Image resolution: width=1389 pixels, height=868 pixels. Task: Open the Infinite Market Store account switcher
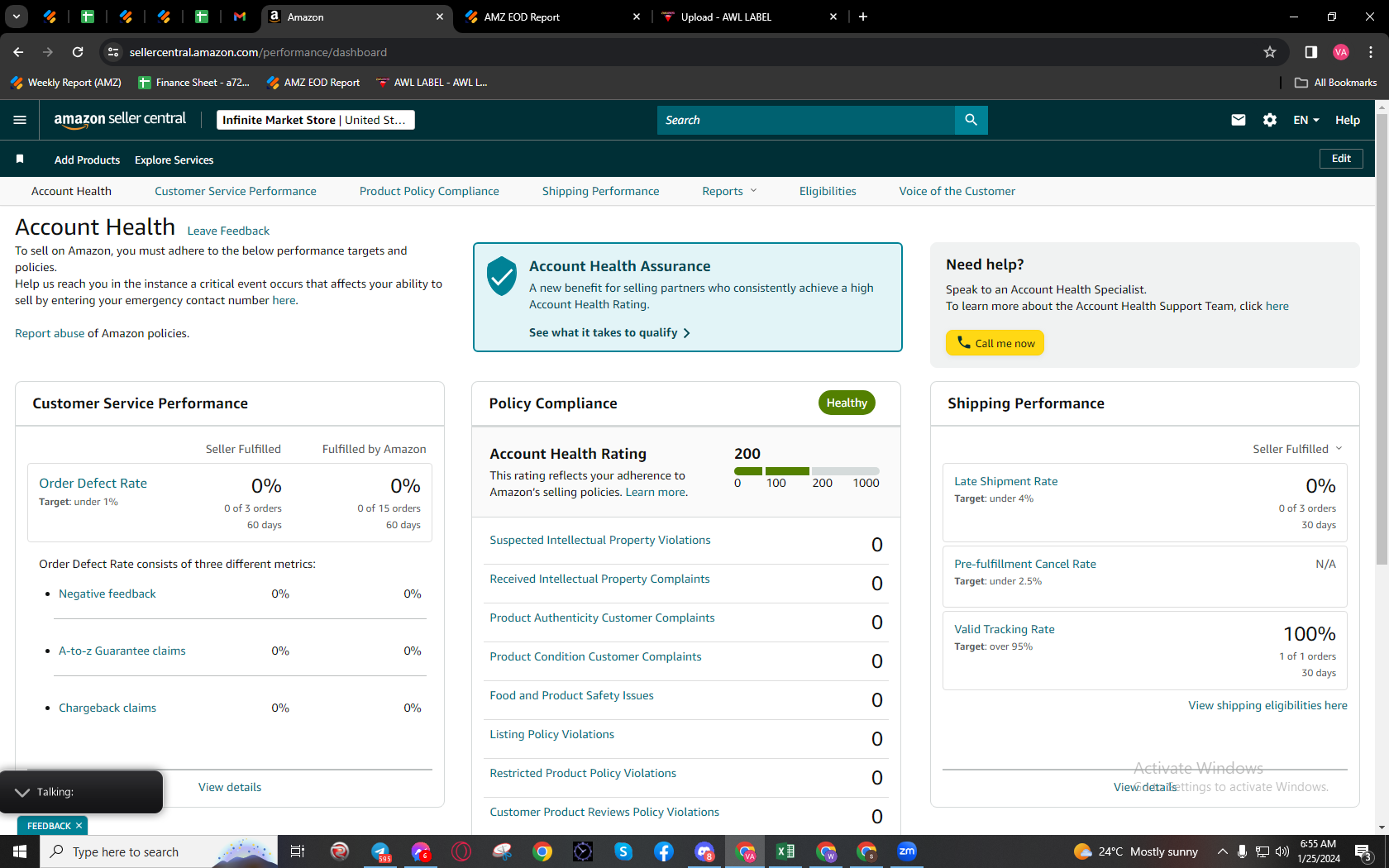click(315, 120)
